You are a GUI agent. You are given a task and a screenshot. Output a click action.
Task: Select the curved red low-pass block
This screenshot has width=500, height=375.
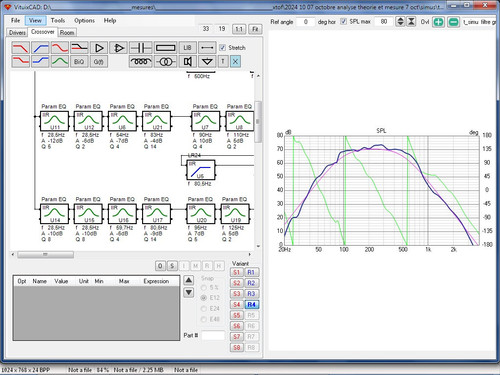click(x=60, y=48)
